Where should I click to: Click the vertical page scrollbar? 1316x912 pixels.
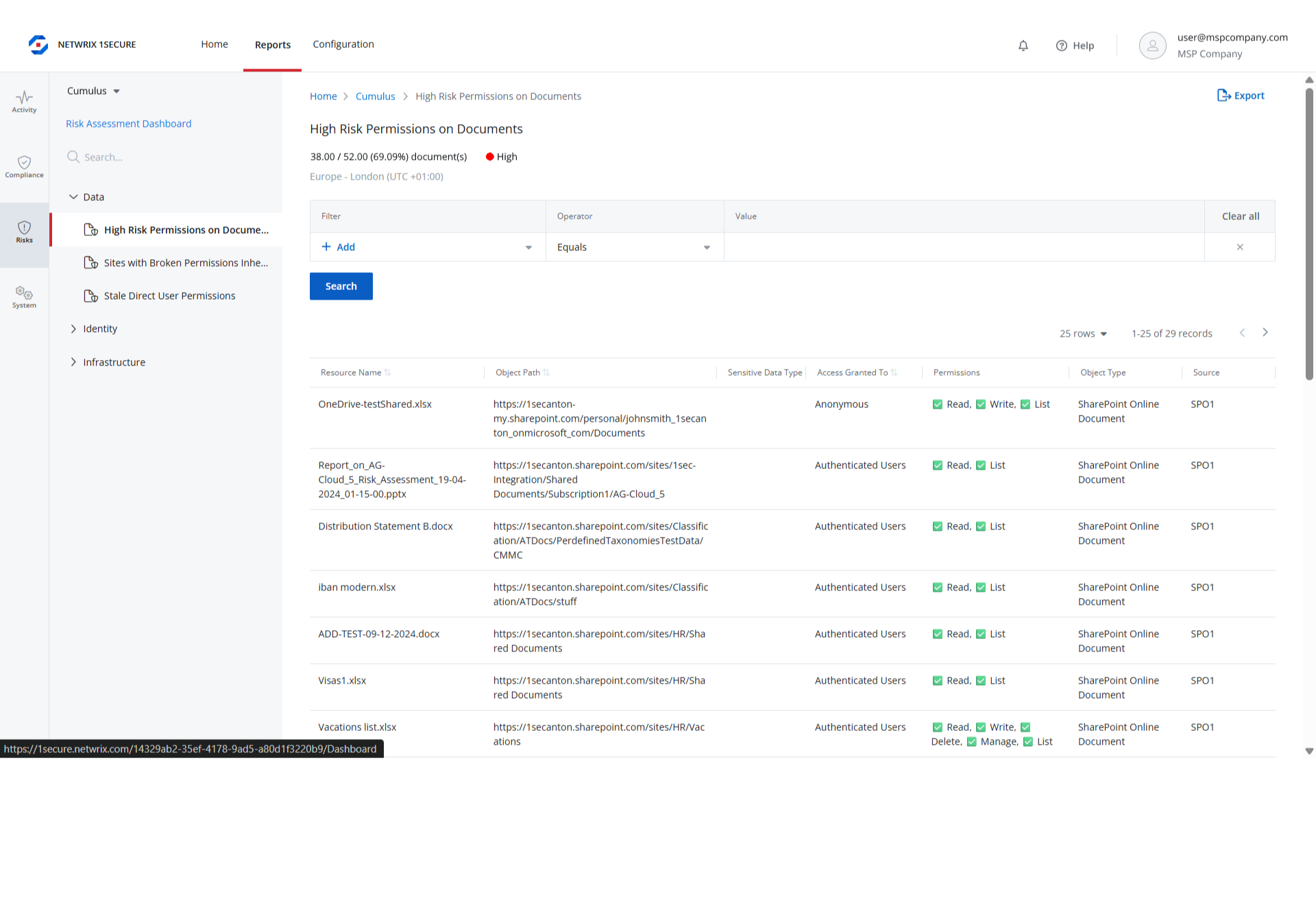(x=1309, y=233)
